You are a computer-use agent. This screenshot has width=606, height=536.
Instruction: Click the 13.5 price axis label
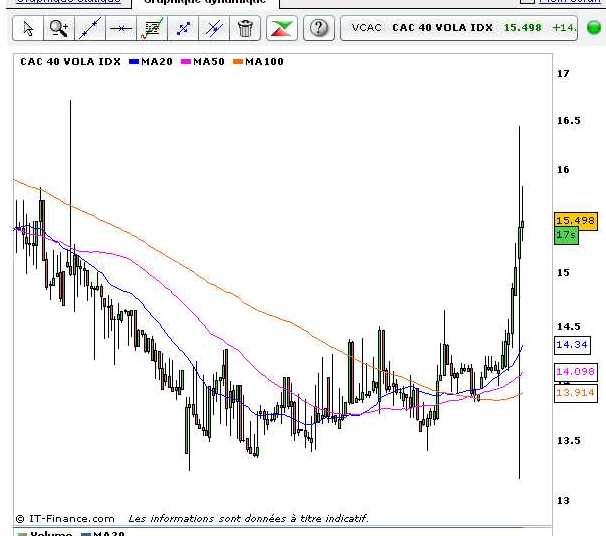point(569,441)
